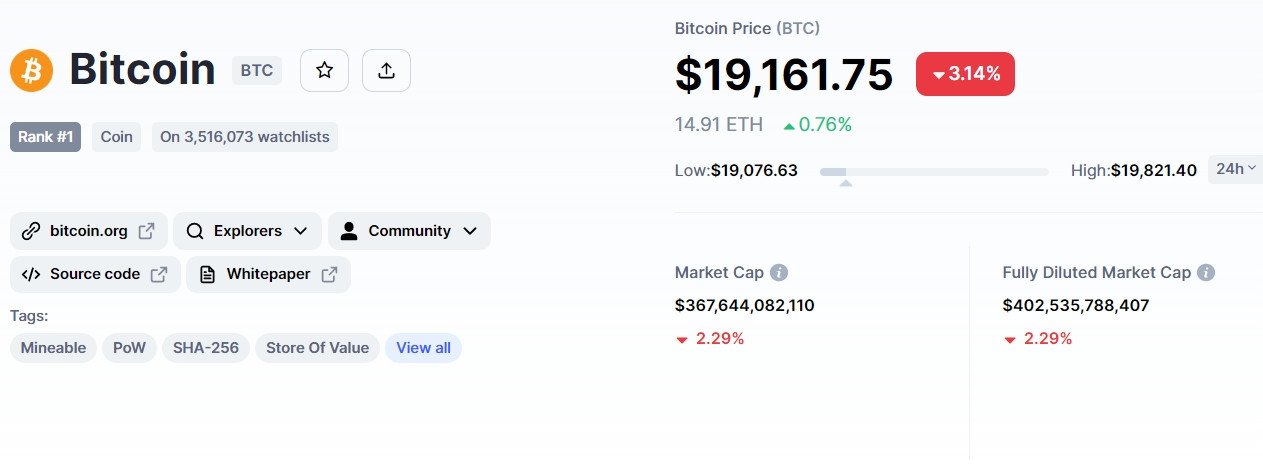The width and height of the screenshot is (1263, 470).
Task: Click the Community person icon
Action: click(348, 231)
